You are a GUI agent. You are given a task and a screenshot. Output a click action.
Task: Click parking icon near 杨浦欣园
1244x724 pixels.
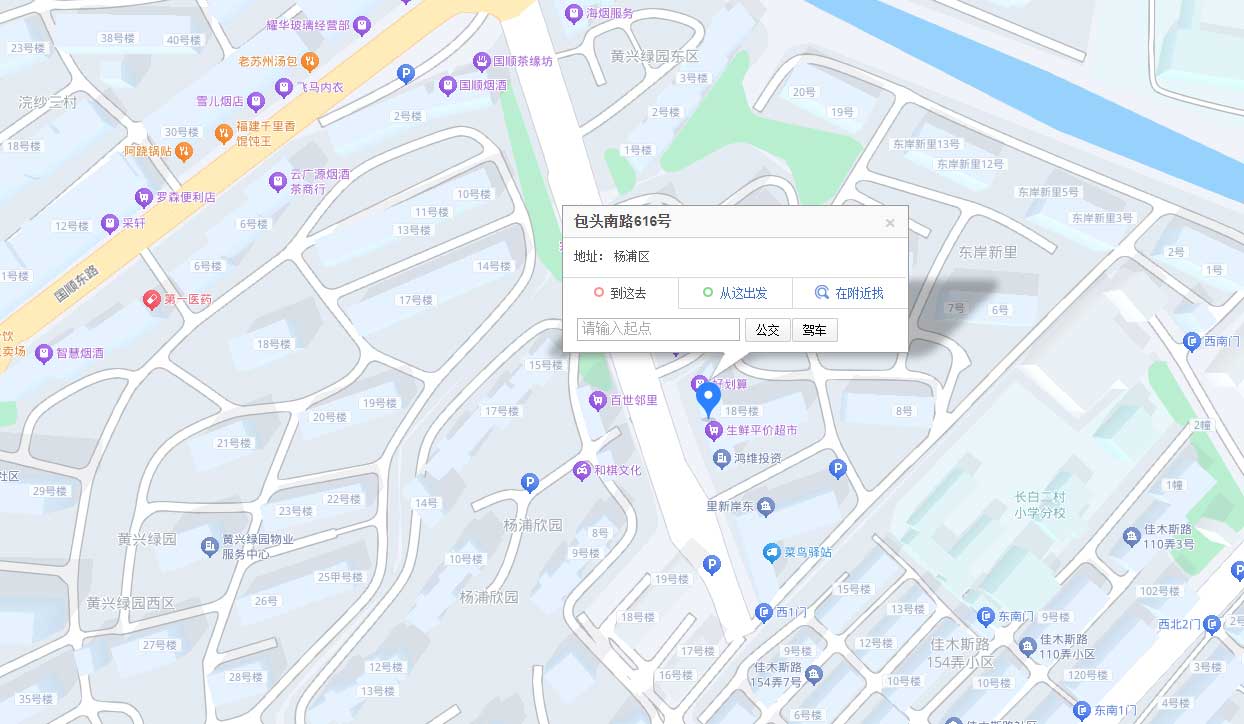530,483
